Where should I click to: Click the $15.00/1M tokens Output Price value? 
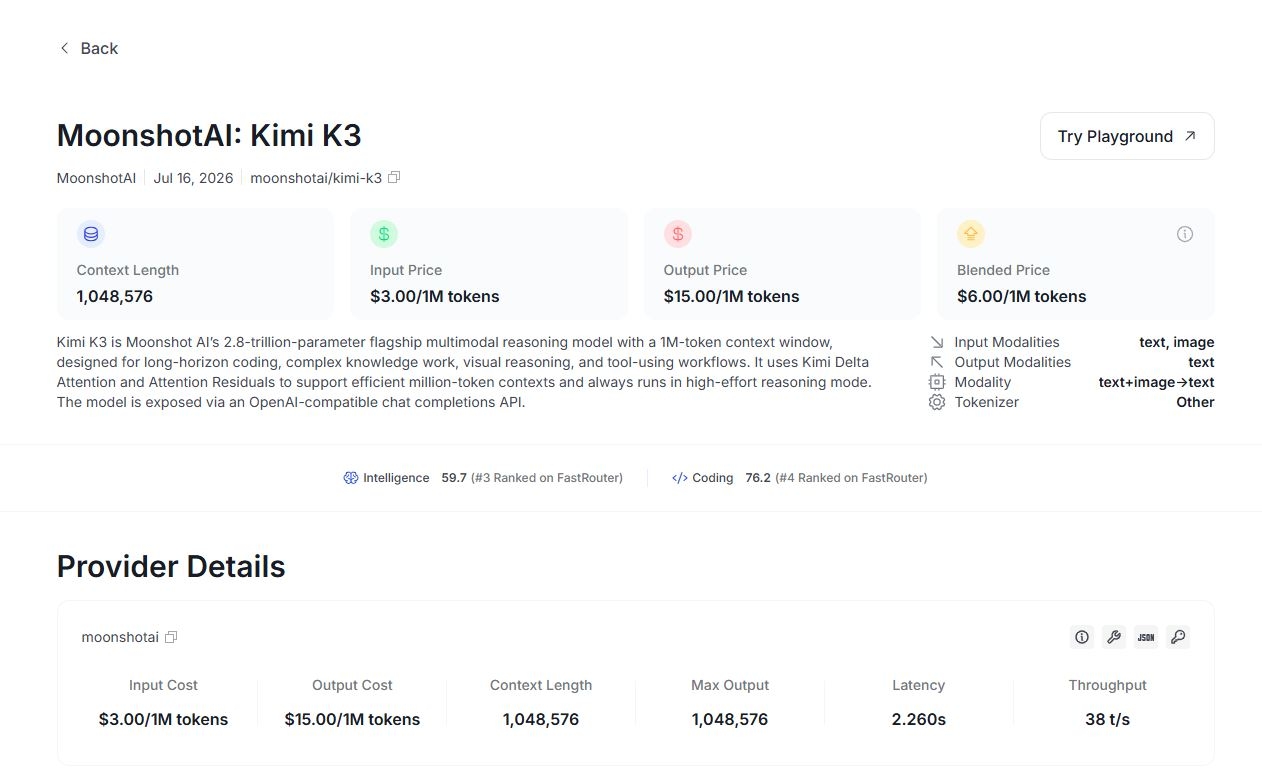point(732,296)
